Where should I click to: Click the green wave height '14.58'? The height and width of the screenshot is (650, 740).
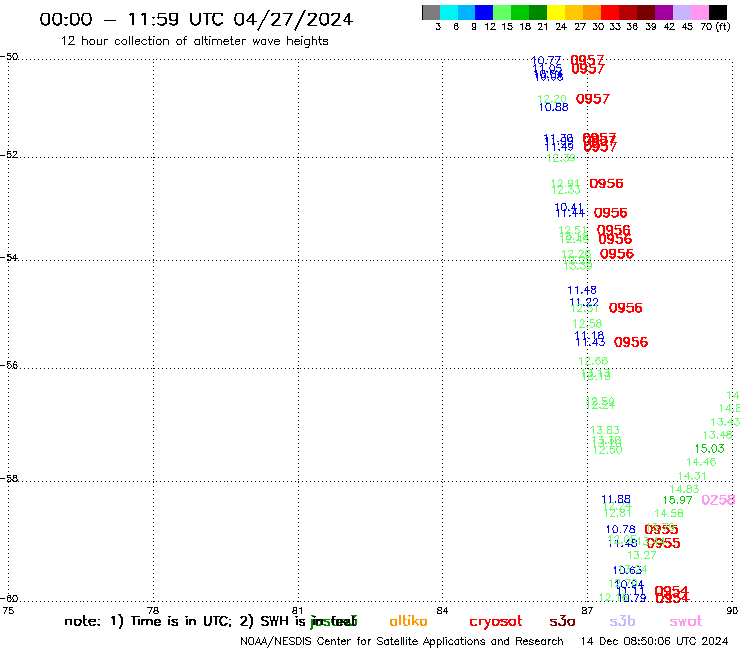669,513
